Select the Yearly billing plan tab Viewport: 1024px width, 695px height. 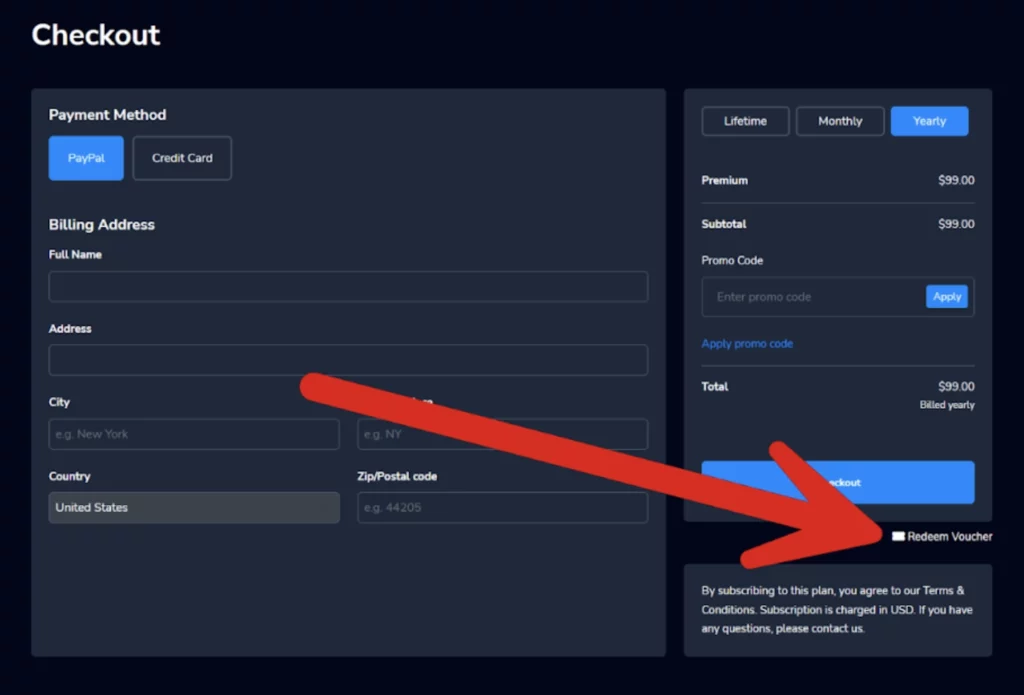pos(929,120)
